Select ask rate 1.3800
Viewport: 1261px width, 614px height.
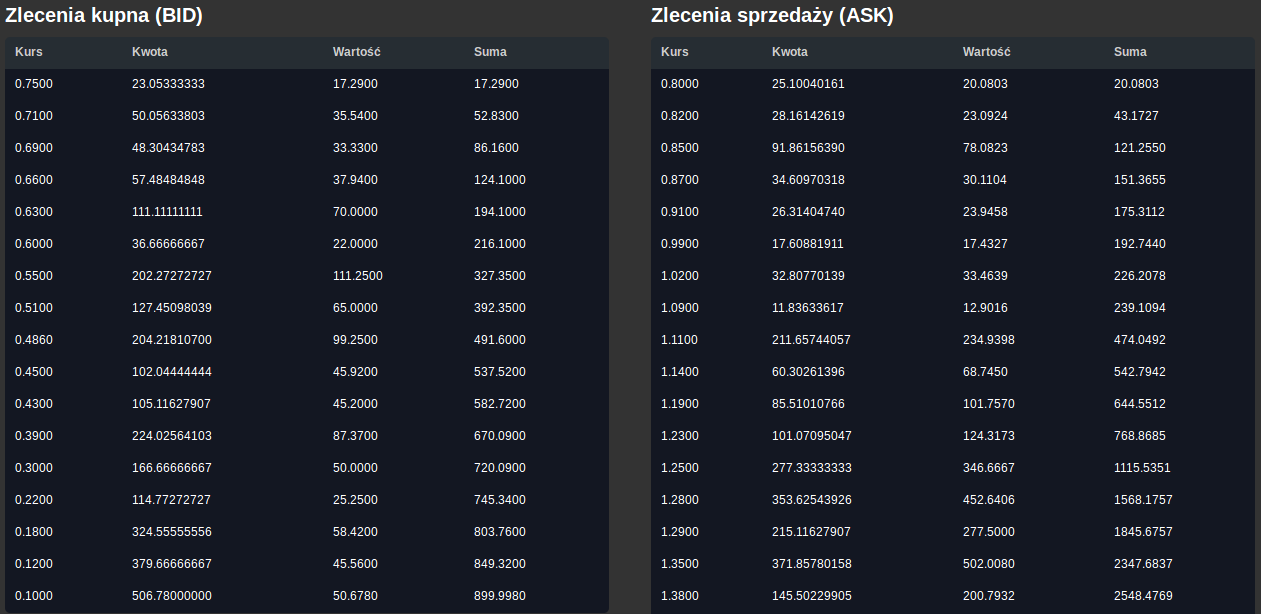[680, 596]
